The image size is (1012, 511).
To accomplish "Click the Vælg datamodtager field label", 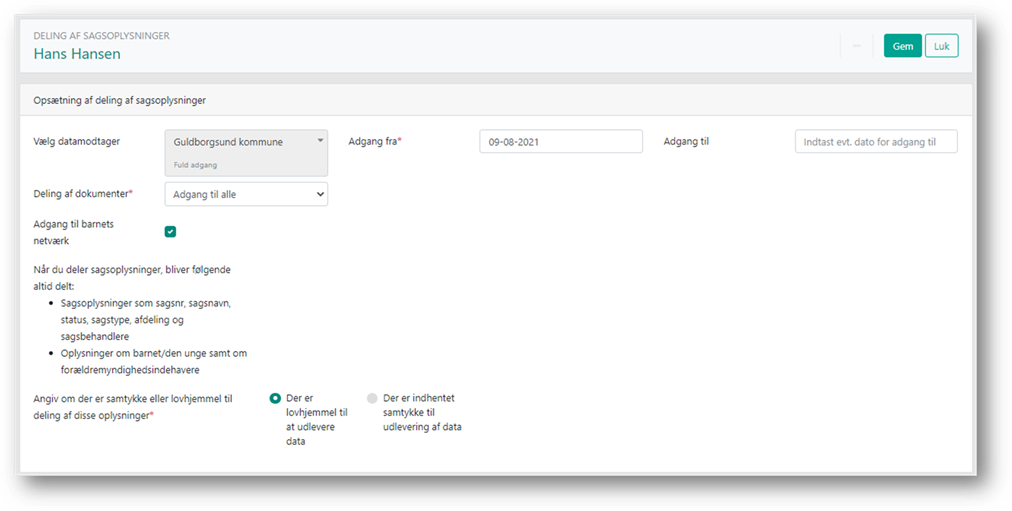I will pyautogui.click(x=77, y=141).
